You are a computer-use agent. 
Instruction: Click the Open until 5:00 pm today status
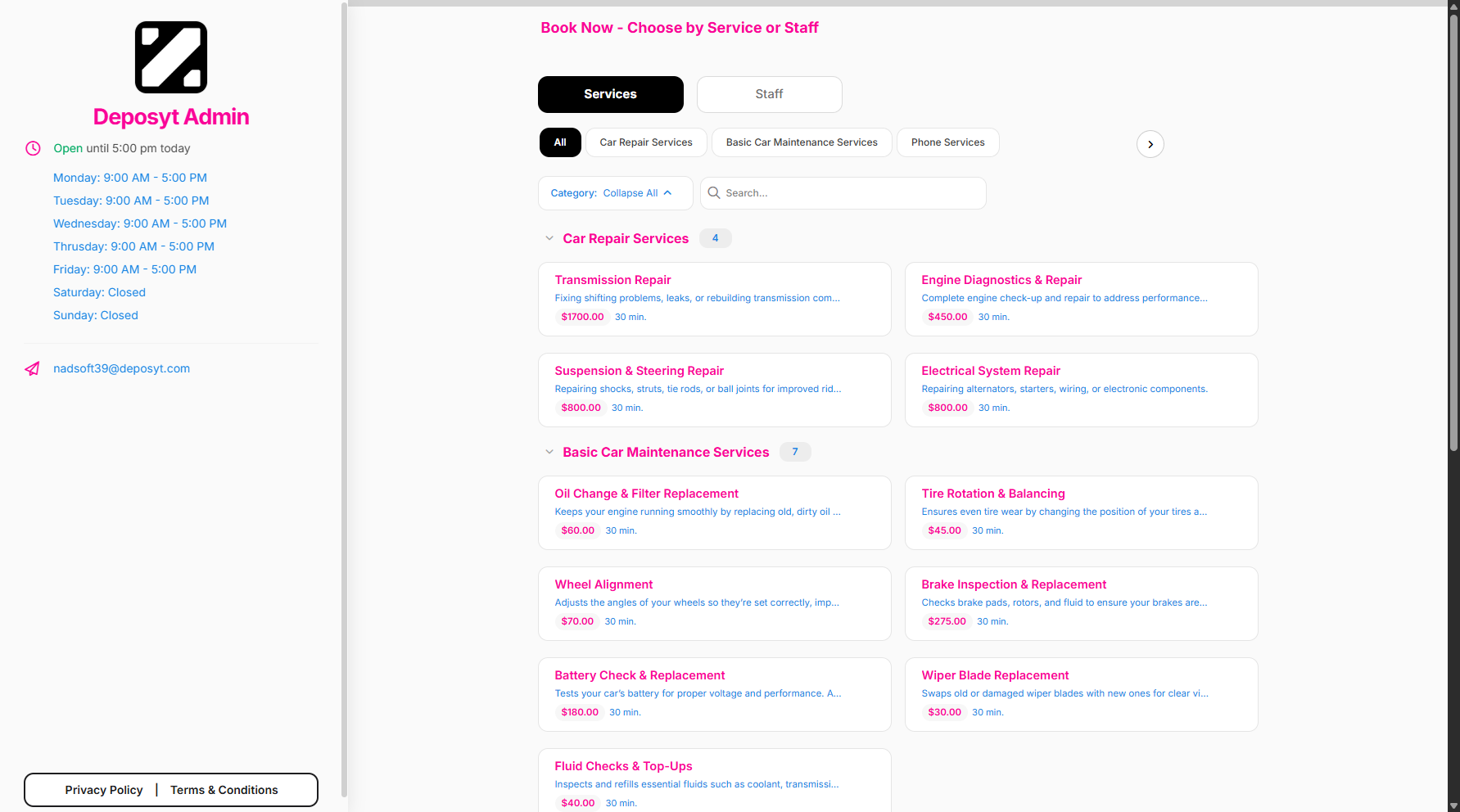122,148
